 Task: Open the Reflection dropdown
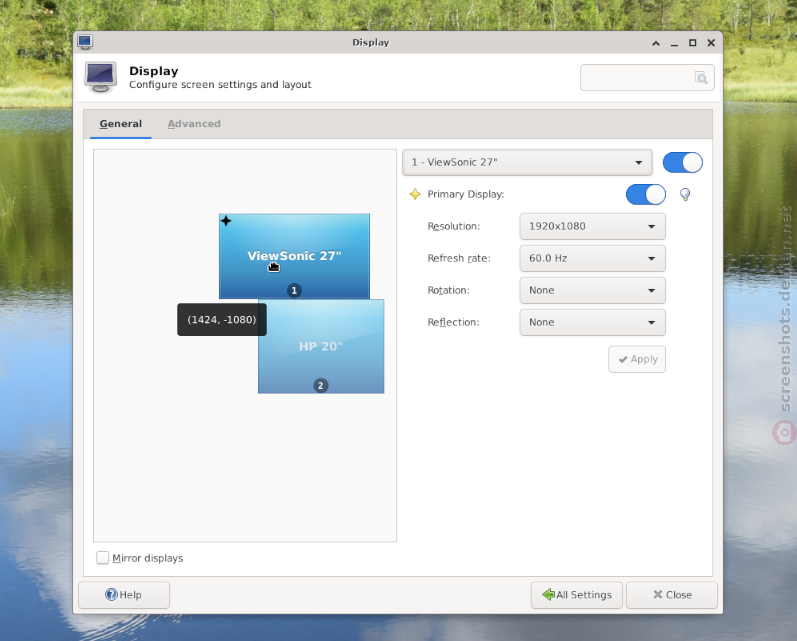coord(592,322)
